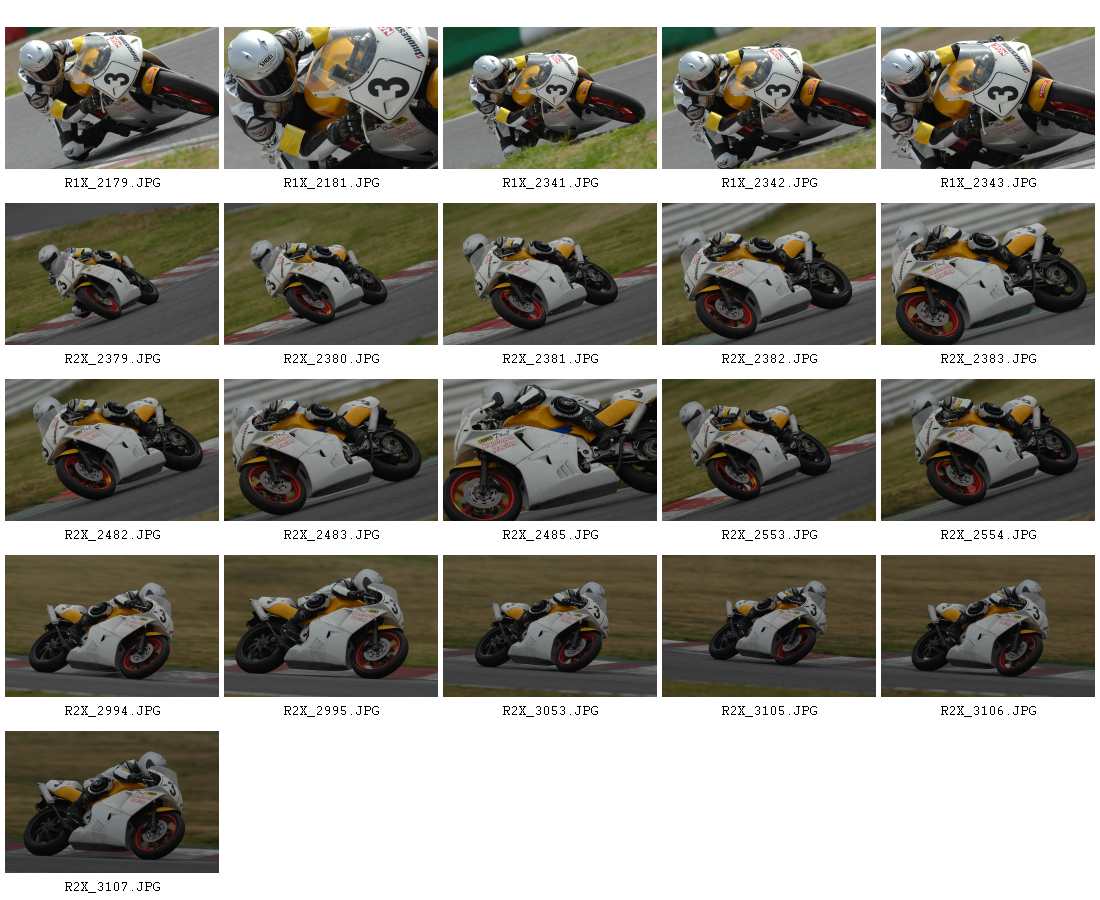Select the R2X_3053.JPG image
Screen dimensions: 1100x900
coord(550,626)
